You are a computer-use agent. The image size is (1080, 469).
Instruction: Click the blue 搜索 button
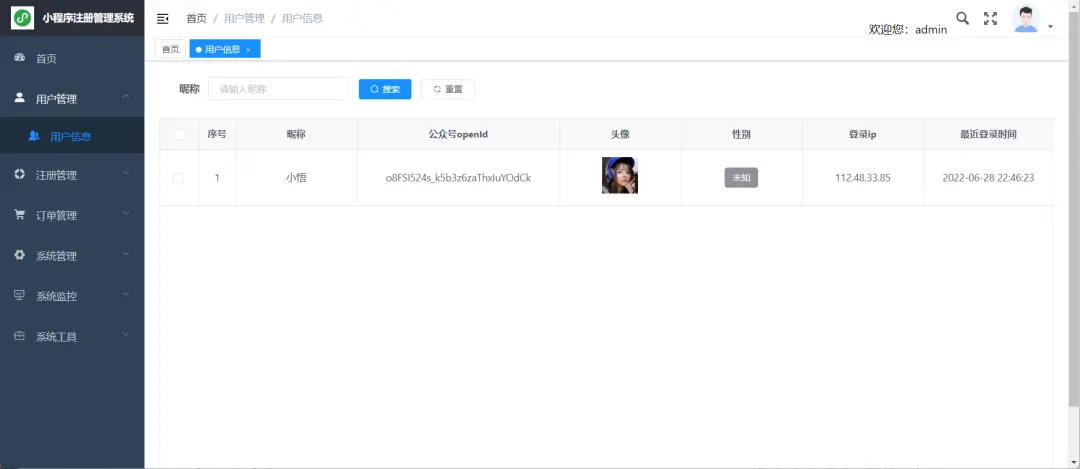(385, 90)
